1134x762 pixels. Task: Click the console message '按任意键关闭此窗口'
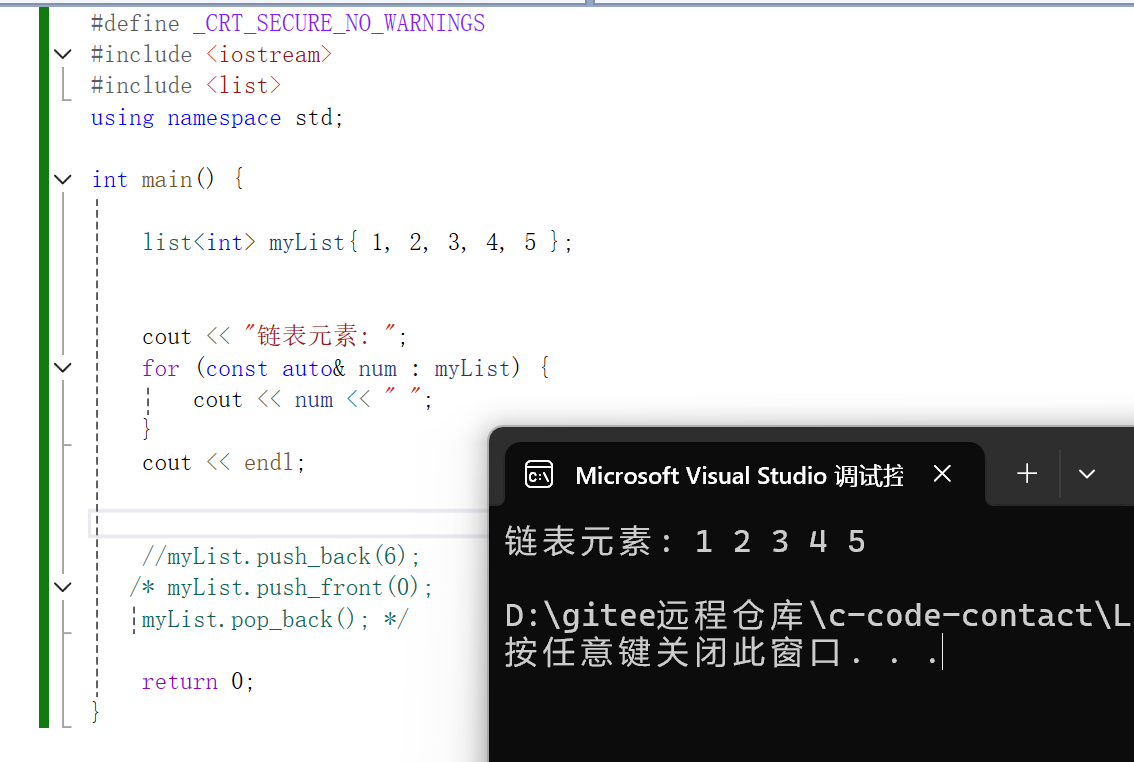[x=672, y=653]
